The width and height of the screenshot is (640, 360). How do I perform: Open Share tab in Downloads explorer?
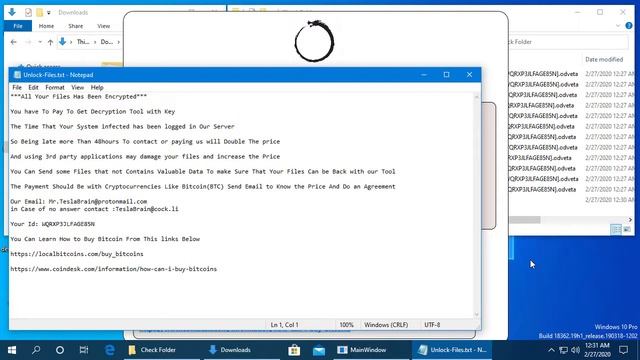coord(76,26)
